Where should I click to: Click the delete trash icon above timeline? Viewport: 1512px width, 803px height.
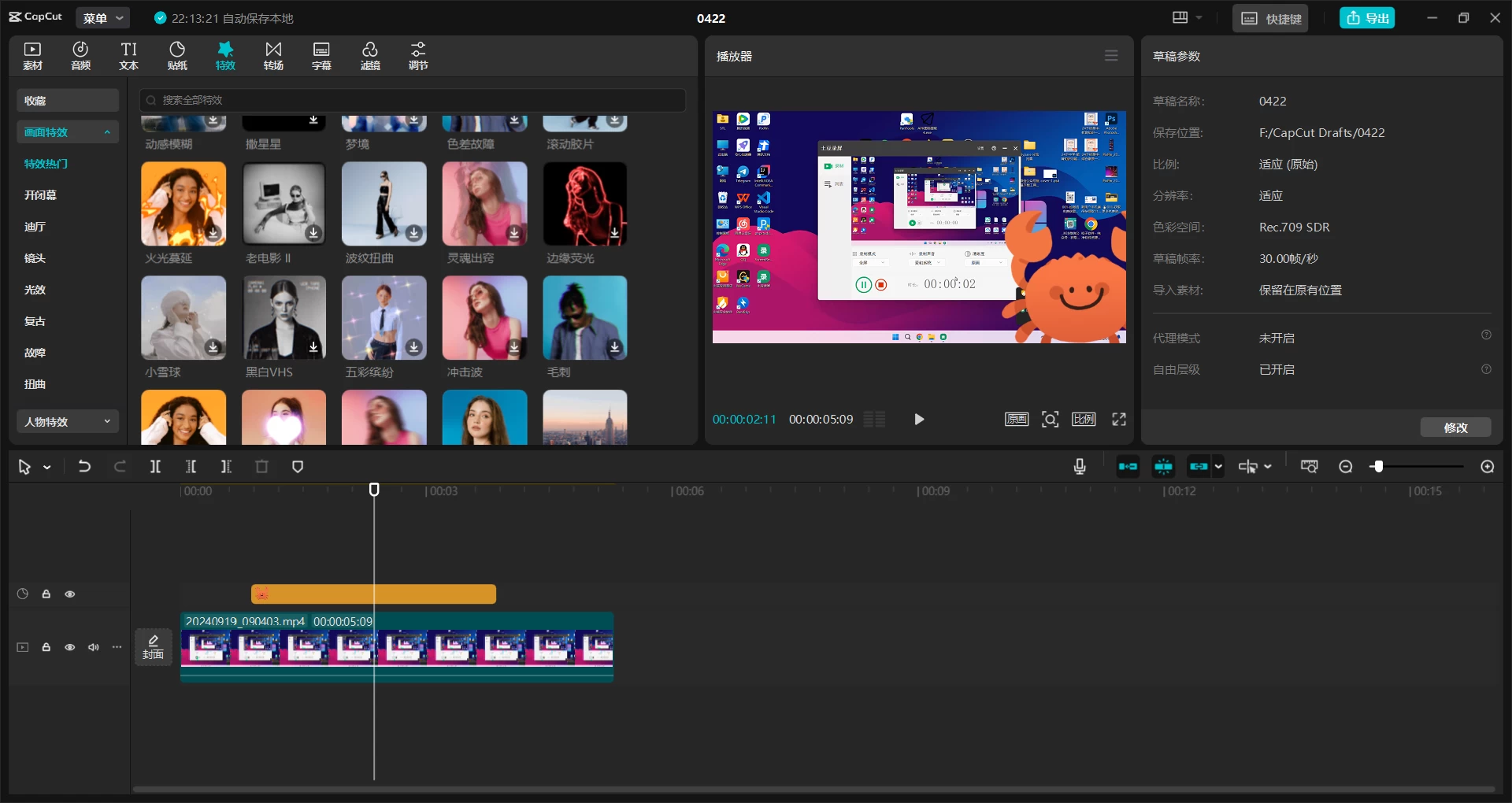tap(262, 467)
